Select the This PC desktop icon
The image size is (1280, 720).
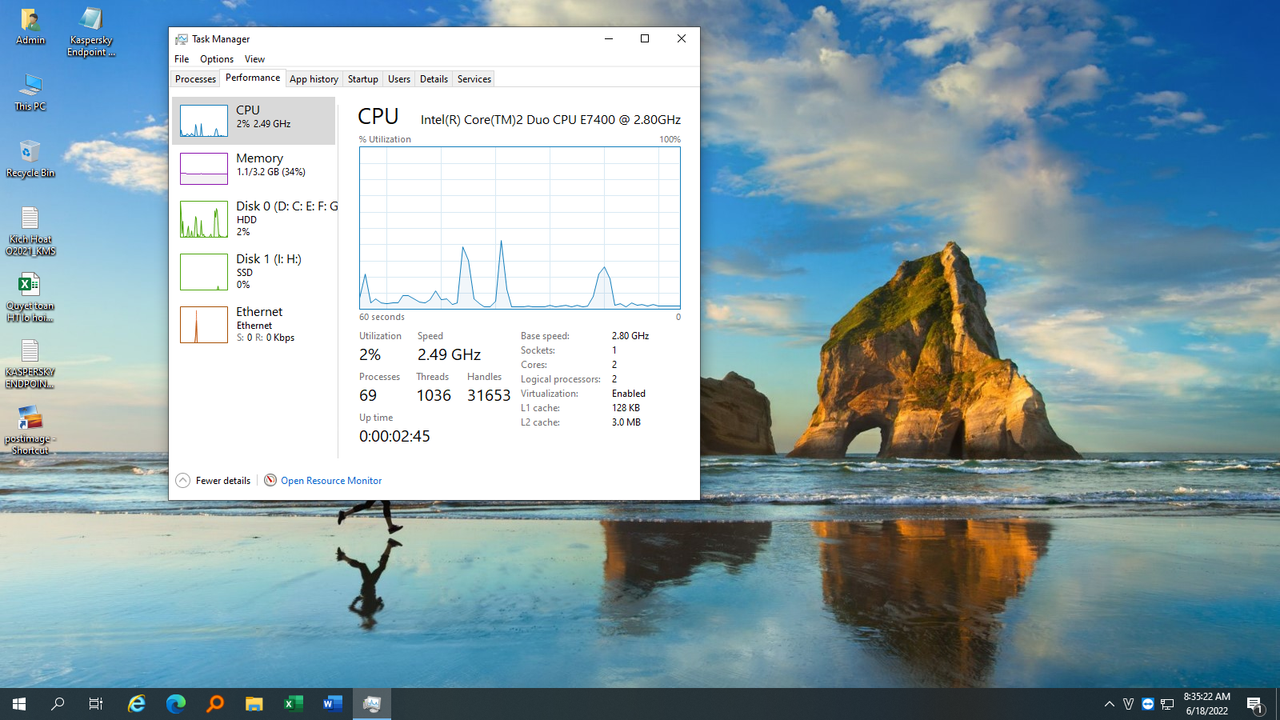(x=30, y=91)
